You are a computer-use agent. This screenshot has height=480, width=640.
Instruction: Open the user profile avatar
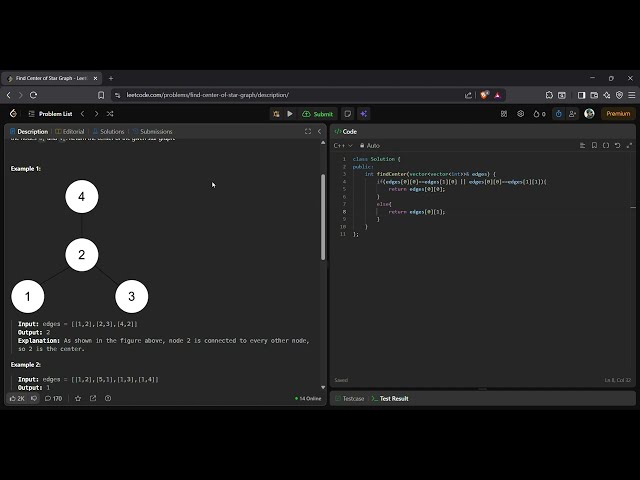(x=589, y=113)
